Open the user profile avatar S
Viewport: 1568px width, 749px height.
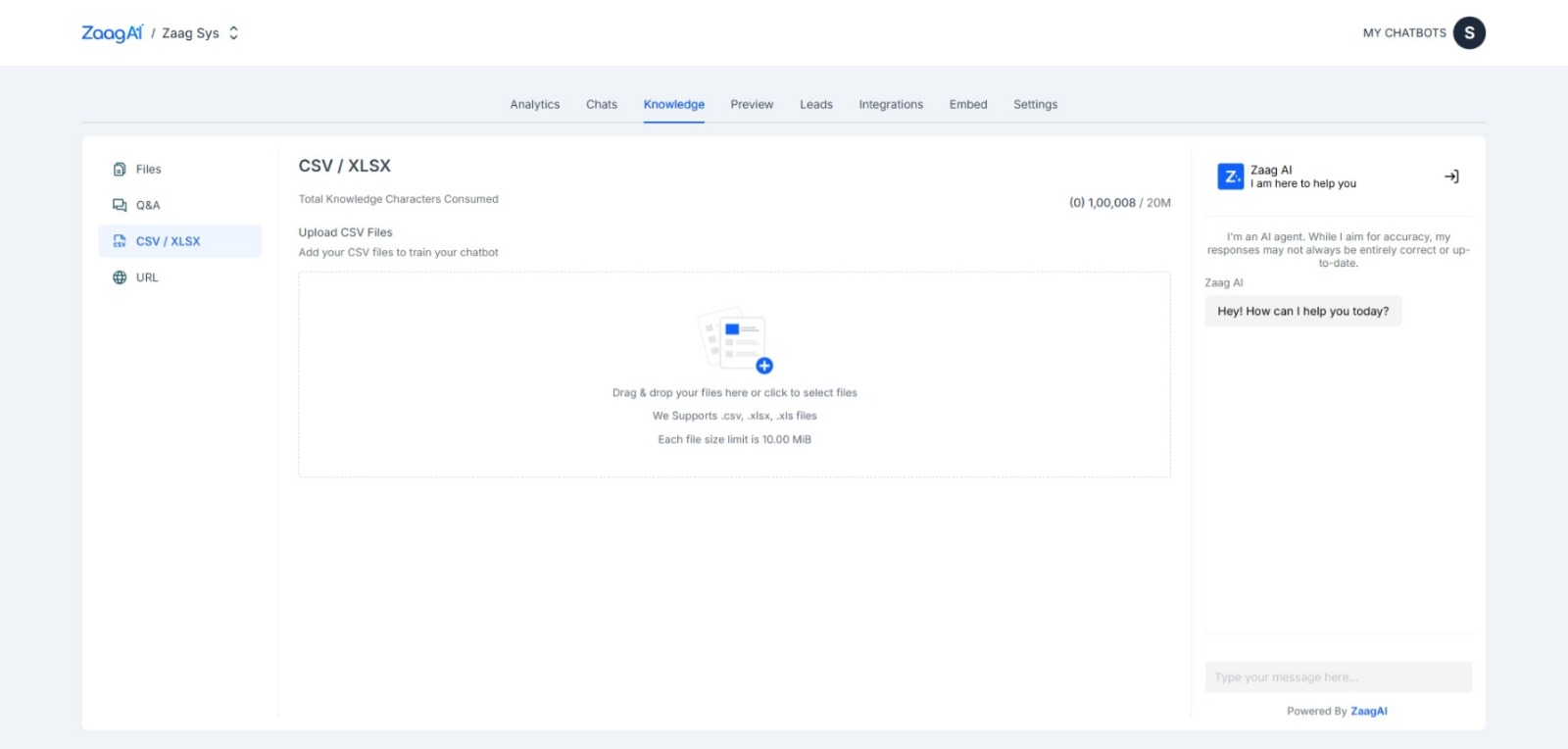pyautogui.click(x=1469, y=33)
